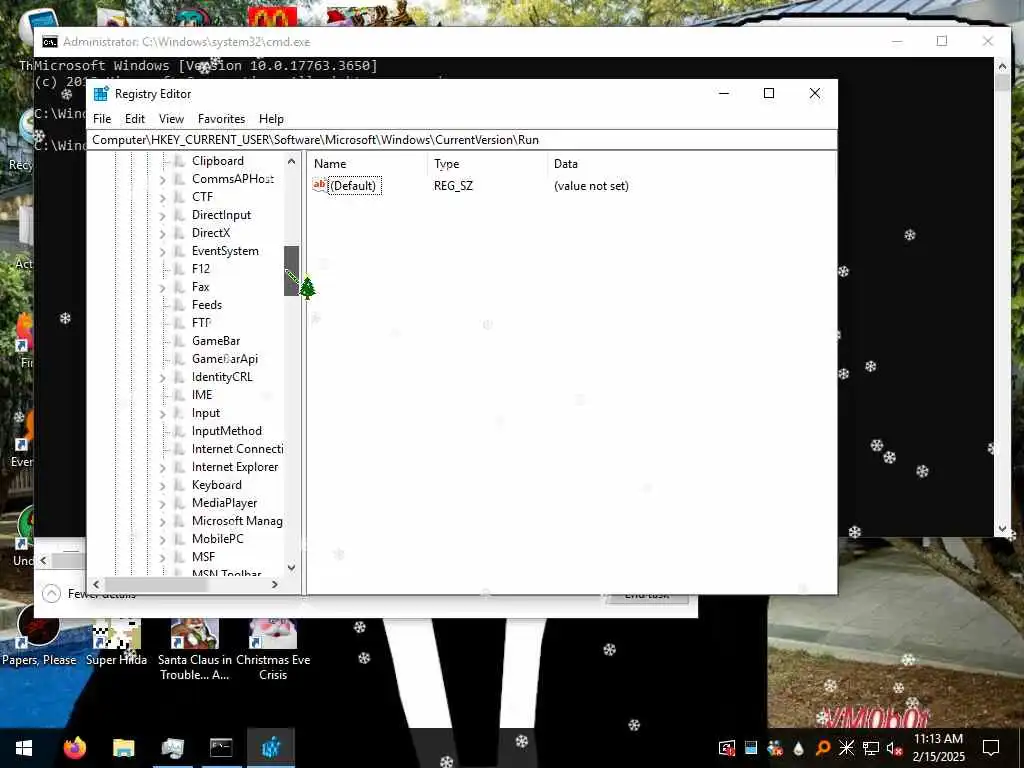Collapse Task Manager with Fewer details arrow
Viewport: 1024px width, 768px height.
click(51, 593)
